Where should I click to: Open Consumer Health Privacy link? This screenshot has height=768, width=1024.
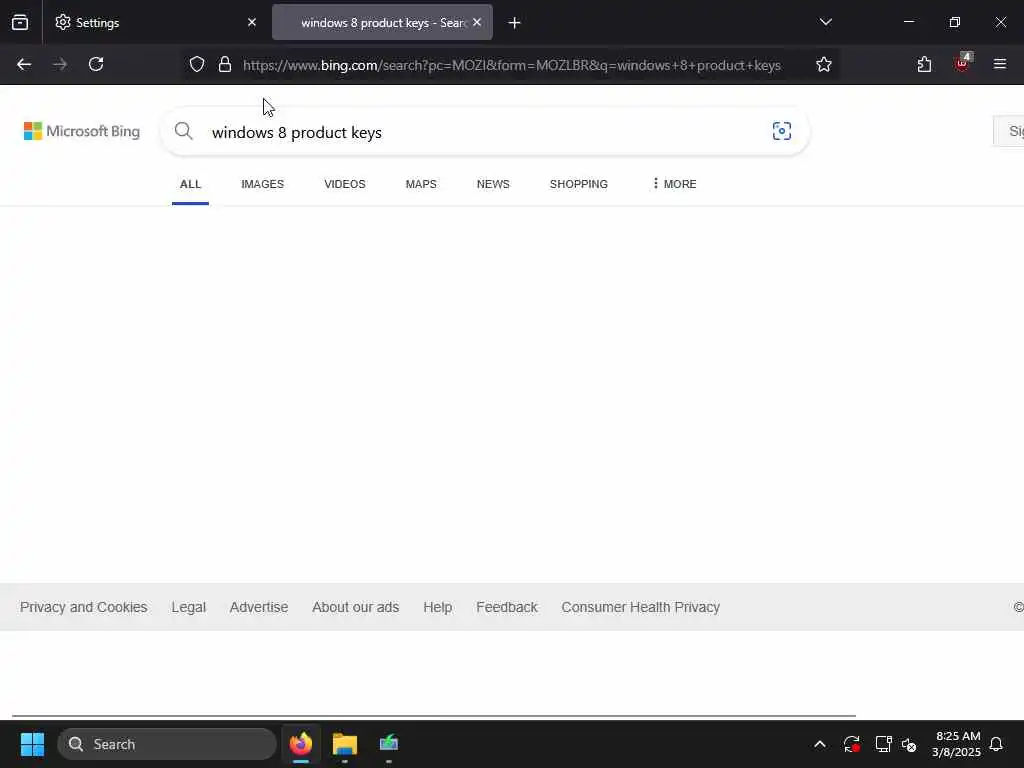point(641,607)
